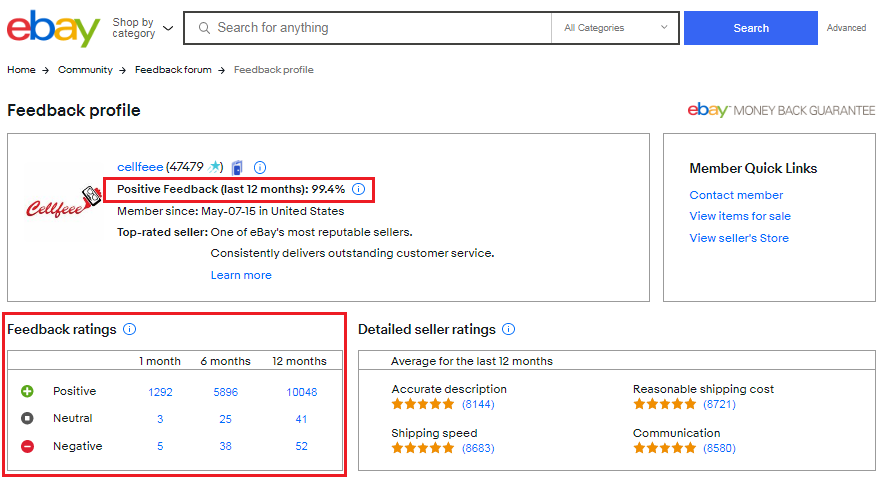
Task: Open 38 negative feedback for 6 months
Action: [x=225, y=446]
